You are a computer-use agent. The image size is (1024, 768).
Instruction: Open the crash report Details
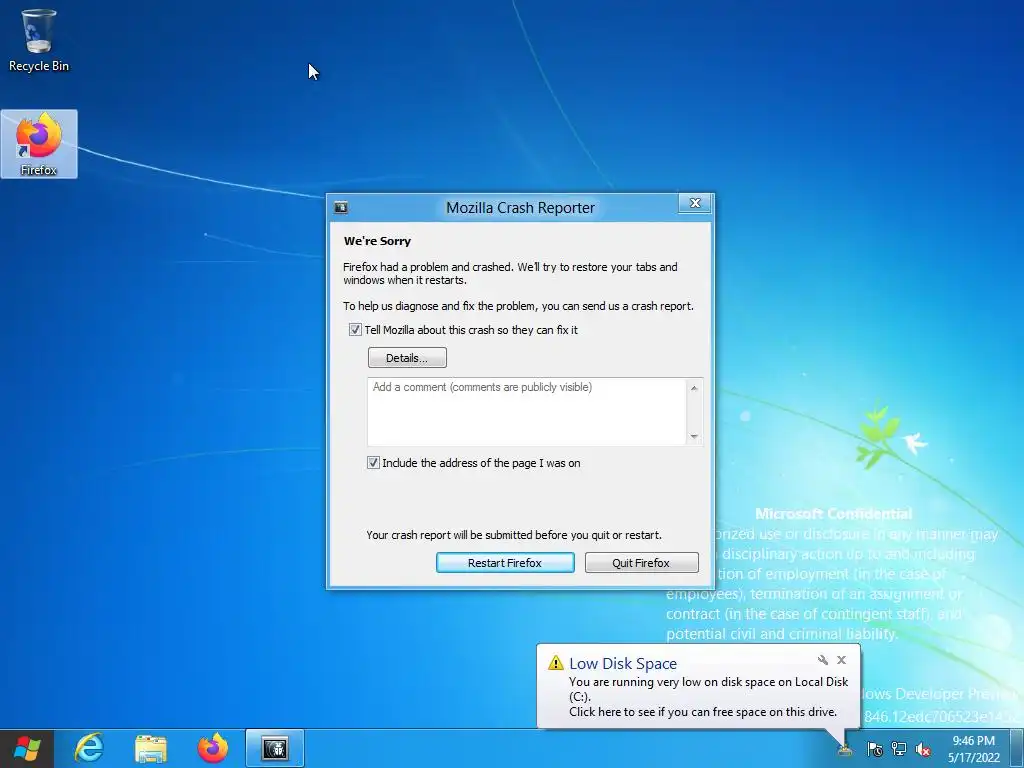click(408, 358)
